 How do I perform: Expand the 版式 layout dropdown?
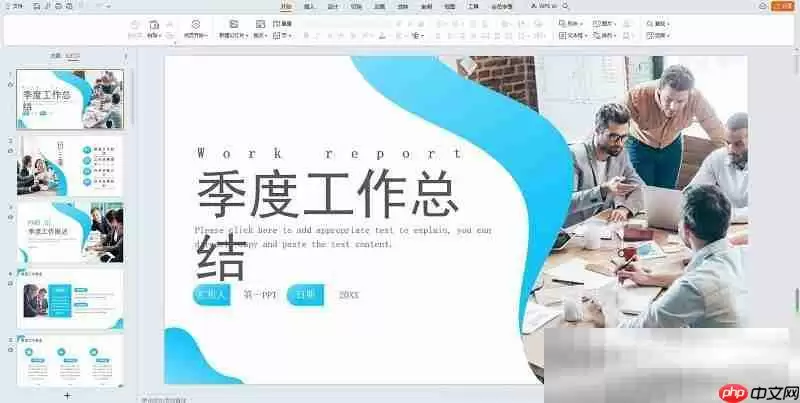coord(260,36)
